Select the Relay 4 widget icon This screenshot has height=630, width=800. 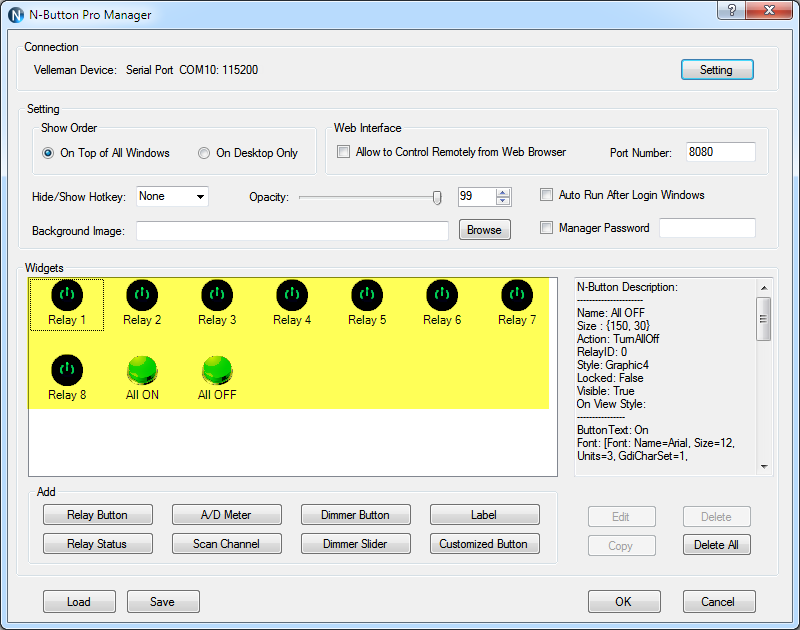click(292, 295)
